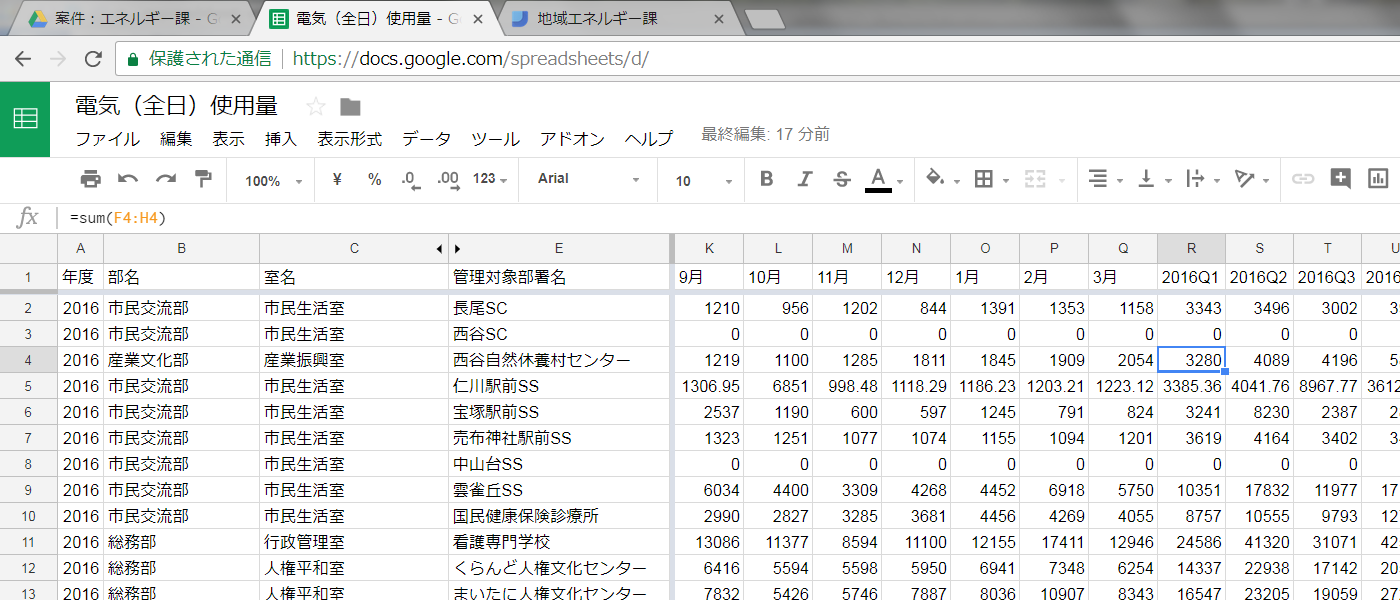Insert a comment
Viewport: 1400px width, 600px height.
click(x=1340, y=179)
